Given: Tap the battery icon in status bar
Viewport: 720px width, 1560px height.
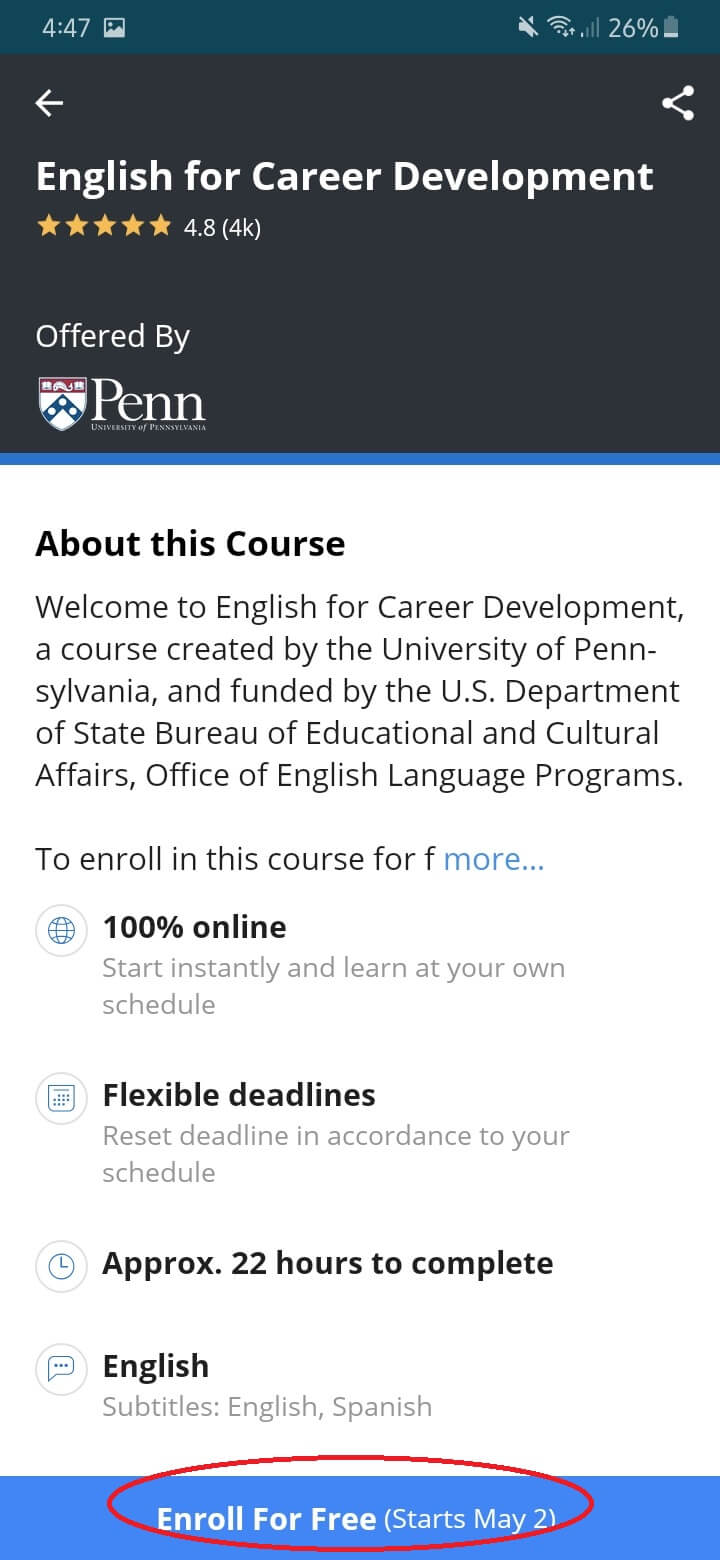Looking at the screenshot, I should pyautogui.click(x=671, y=28).
